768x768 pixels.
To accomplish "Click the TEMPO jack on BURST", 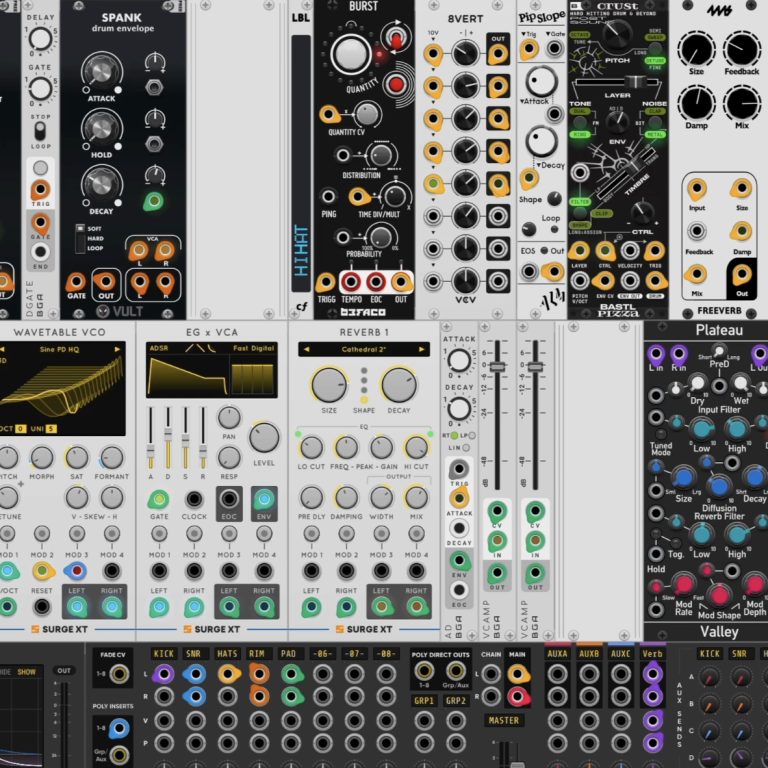I will 351,282.
